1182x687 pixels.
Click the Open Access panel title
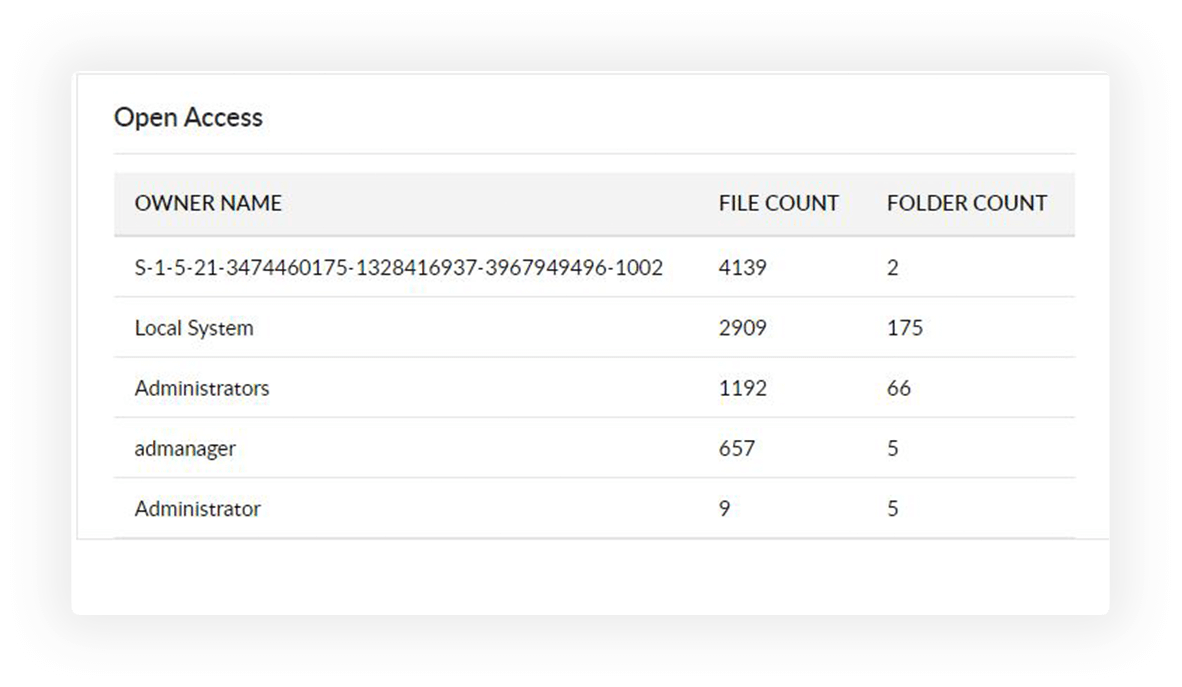[188, 117]
